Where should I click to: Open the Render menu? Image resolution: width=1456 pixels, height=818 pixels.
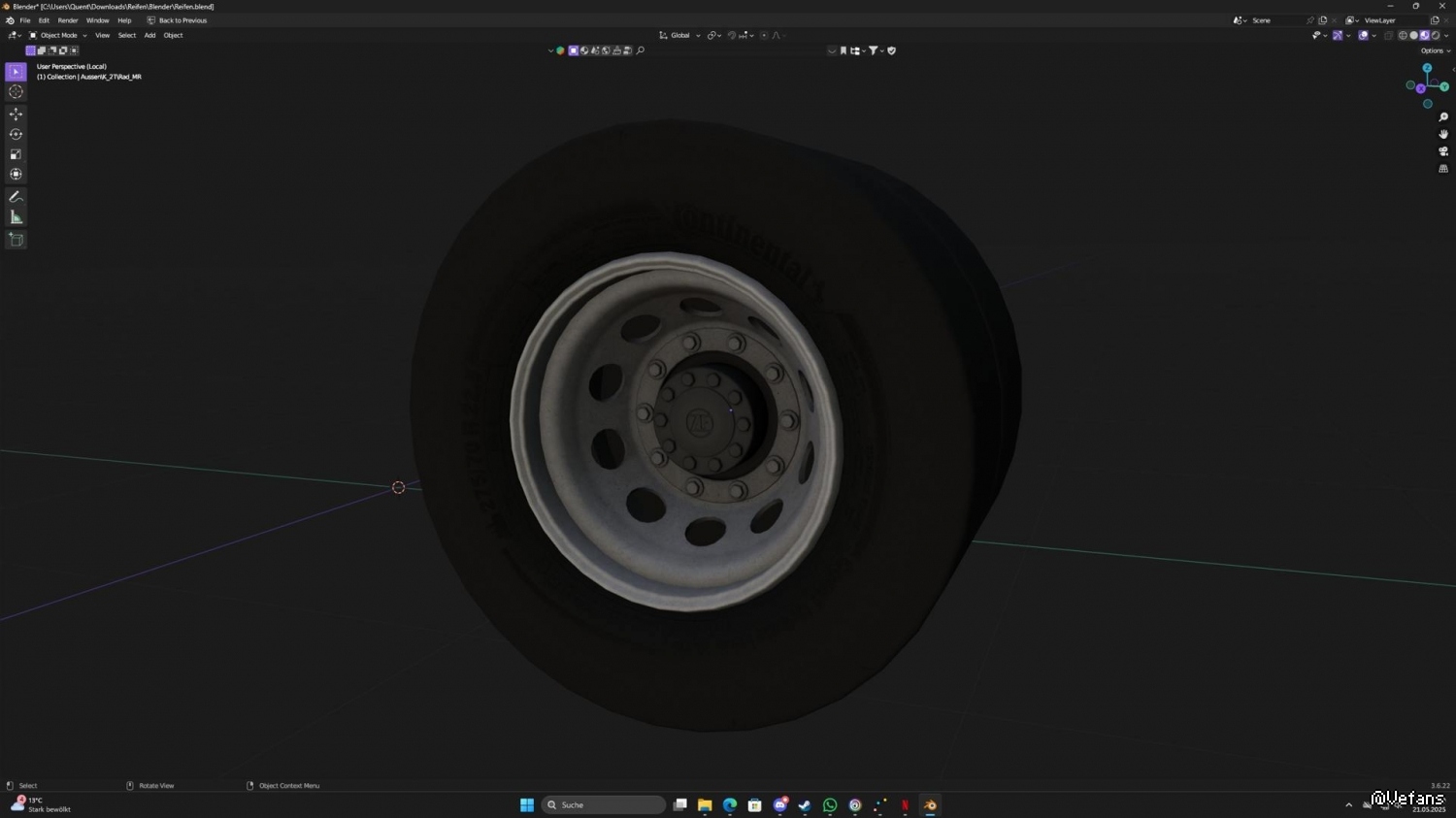[68, 20]
